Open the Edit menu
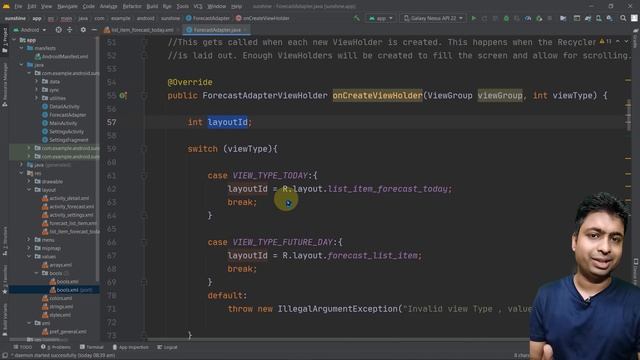This screenshot has height=360, width=640. 31,6
